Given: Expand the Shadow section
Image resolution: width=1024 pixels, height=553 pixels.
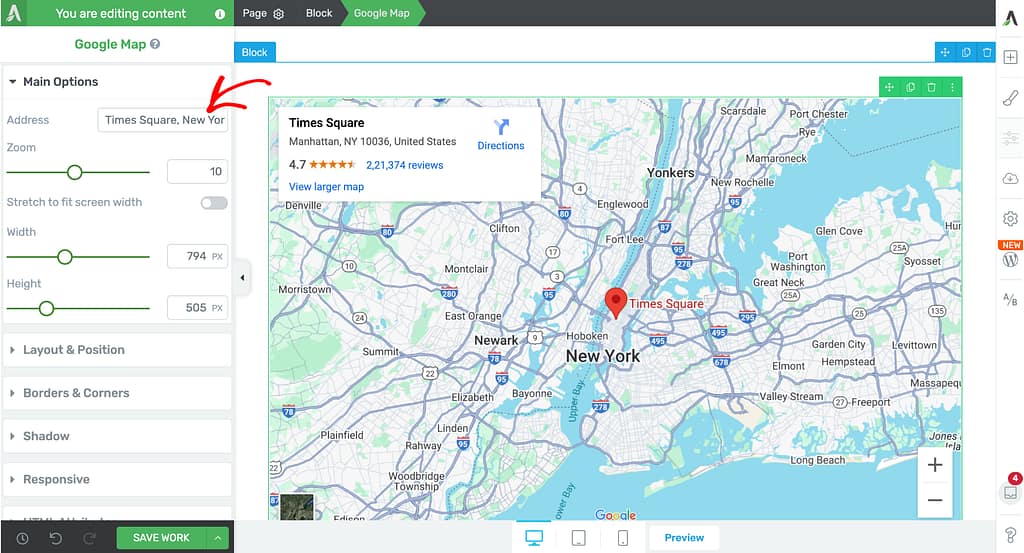Looking at the screenshot, I should [118, 436].
